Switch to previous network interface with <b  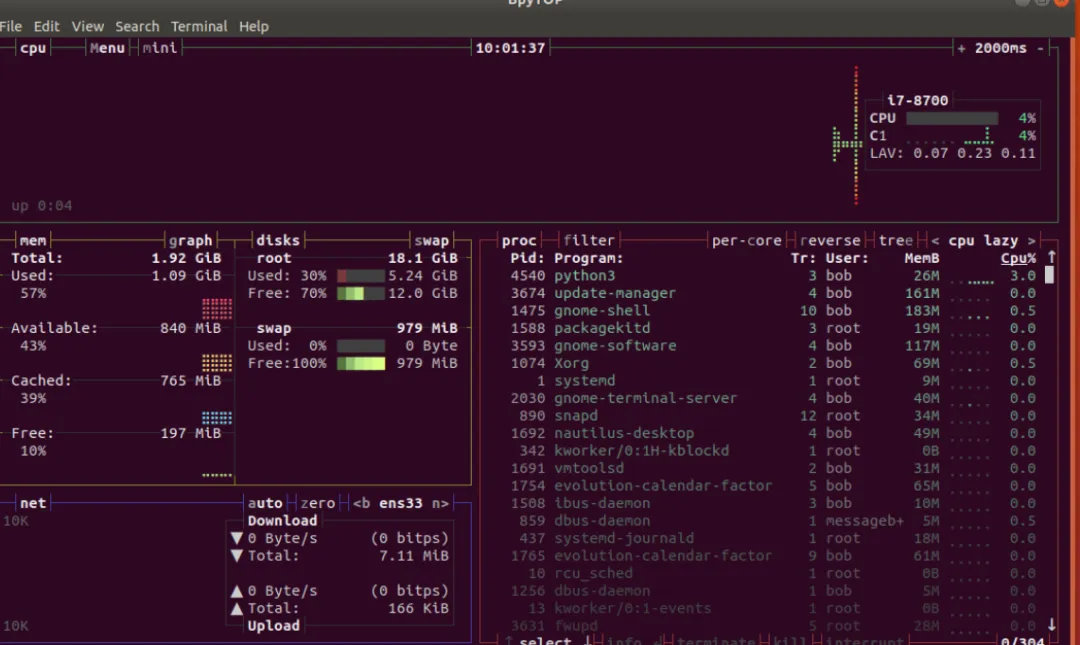coord(362,503)
